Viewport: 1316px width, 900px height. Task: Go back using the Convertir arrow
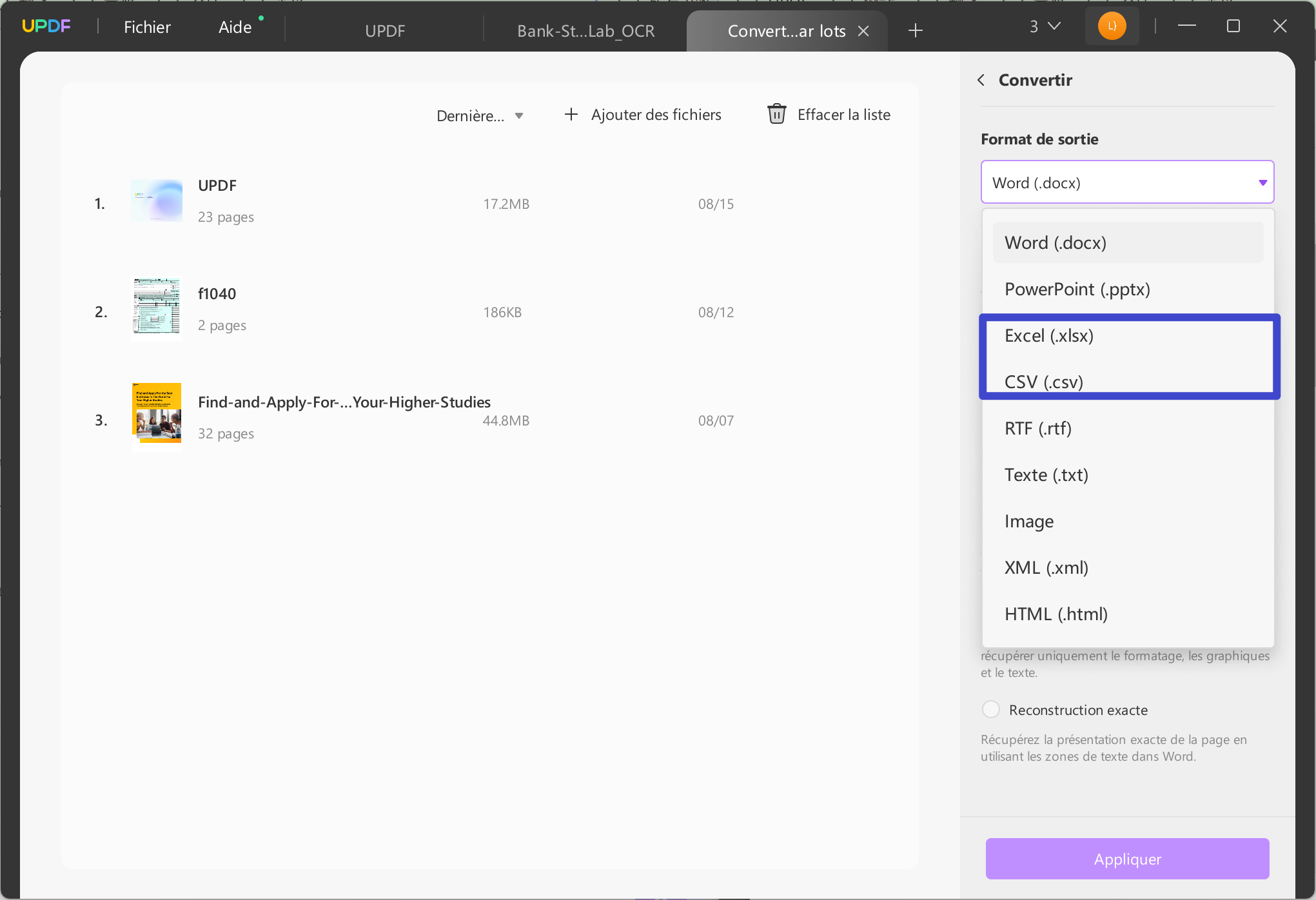coord(981,80)
